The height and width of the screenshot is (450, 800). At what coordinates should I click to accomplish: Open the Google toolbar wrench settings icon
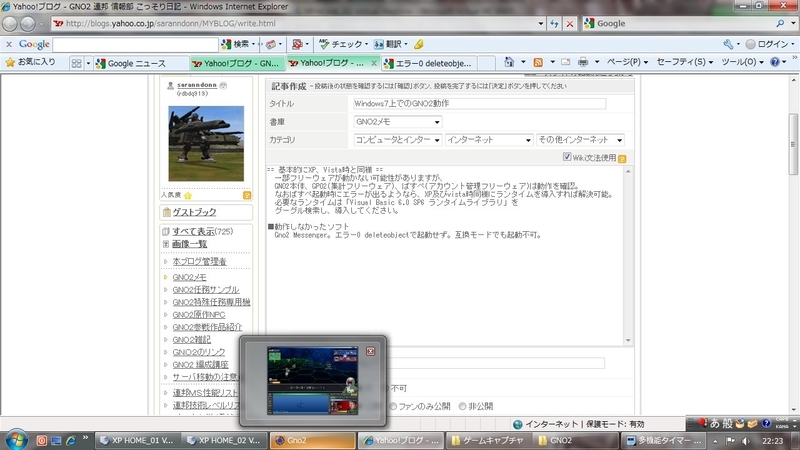(729, 44)
